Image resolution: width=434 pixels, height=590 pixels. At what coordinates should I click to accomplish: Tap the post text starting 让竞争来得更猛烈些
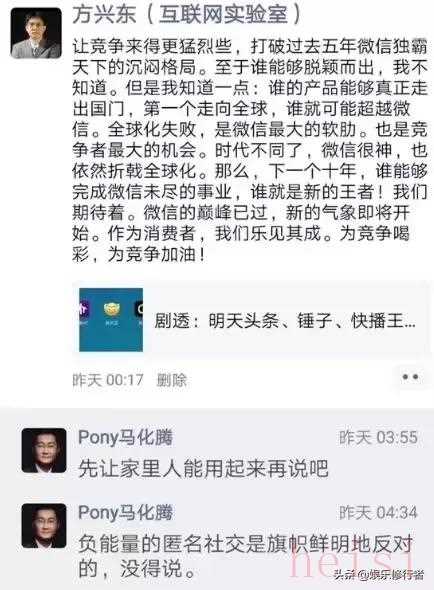coord(250,150)
